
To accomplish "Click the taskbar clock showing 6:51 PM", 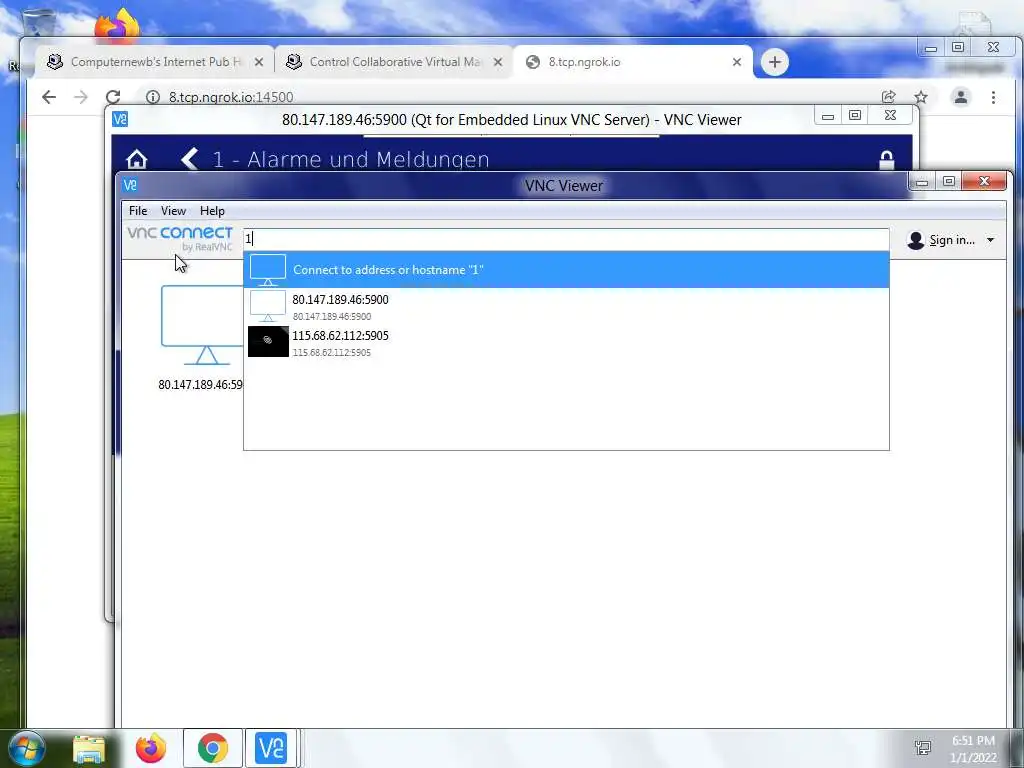I will (x=973, y=749).
